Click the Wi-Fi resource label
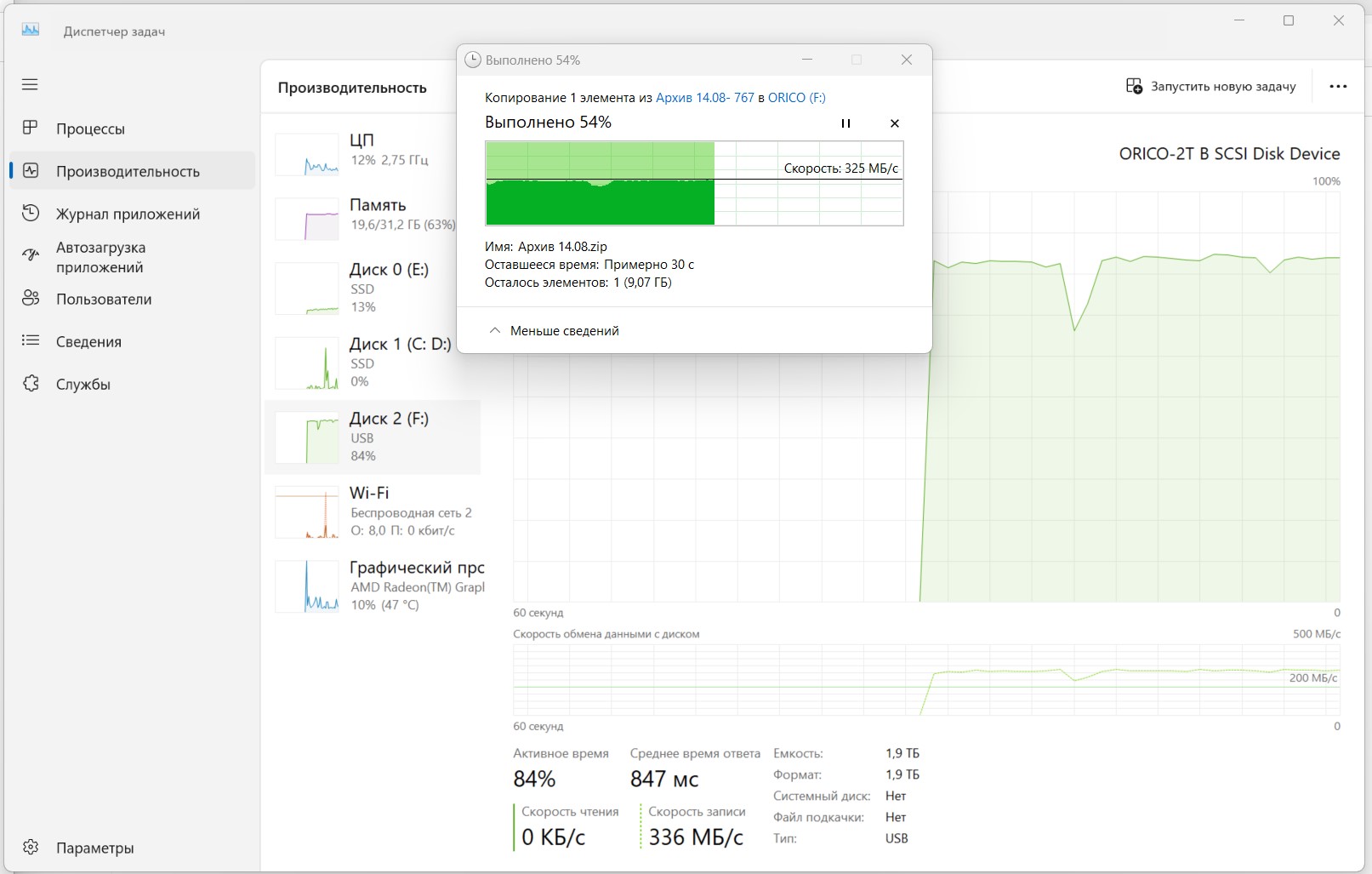The height and width of the screenshot is (874, 1372). pos(369,493)
